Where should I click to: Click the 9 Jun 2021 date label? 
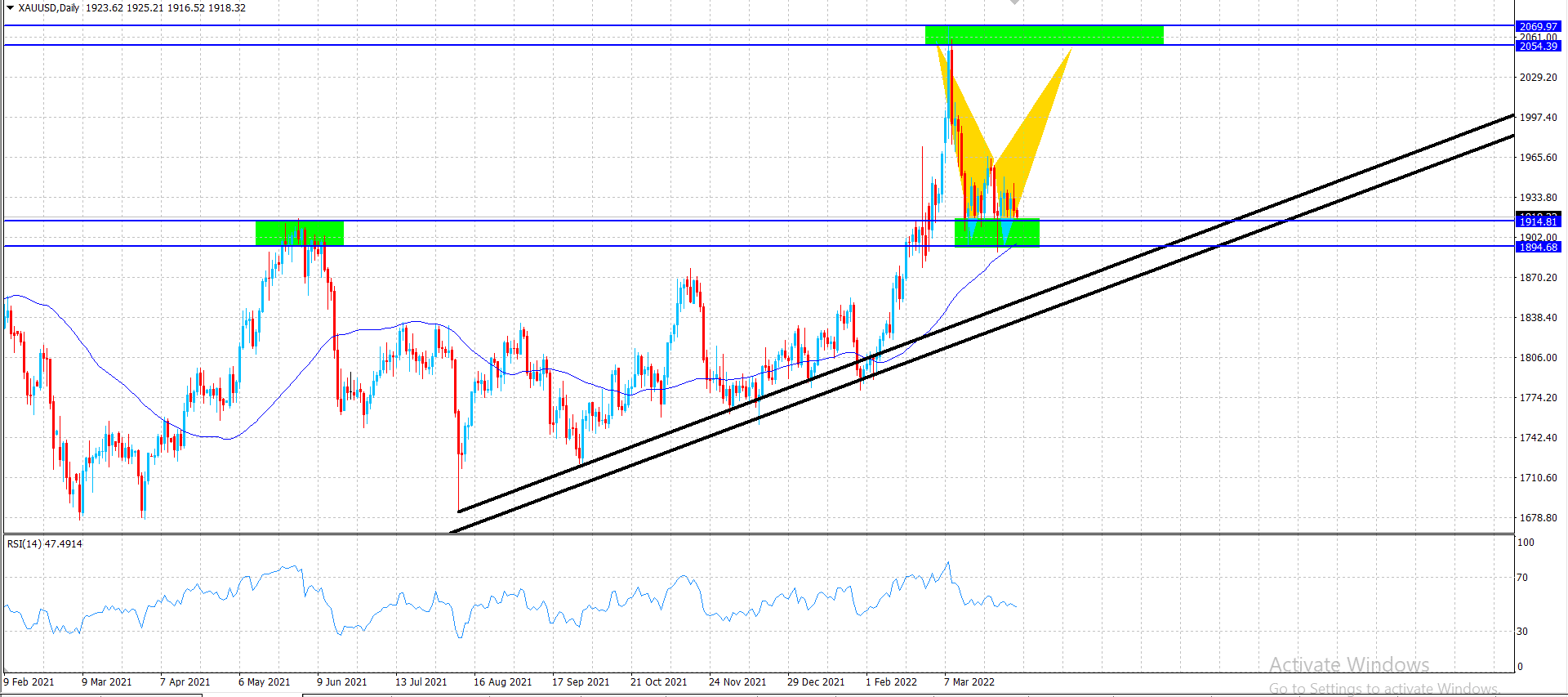point(342,682)
